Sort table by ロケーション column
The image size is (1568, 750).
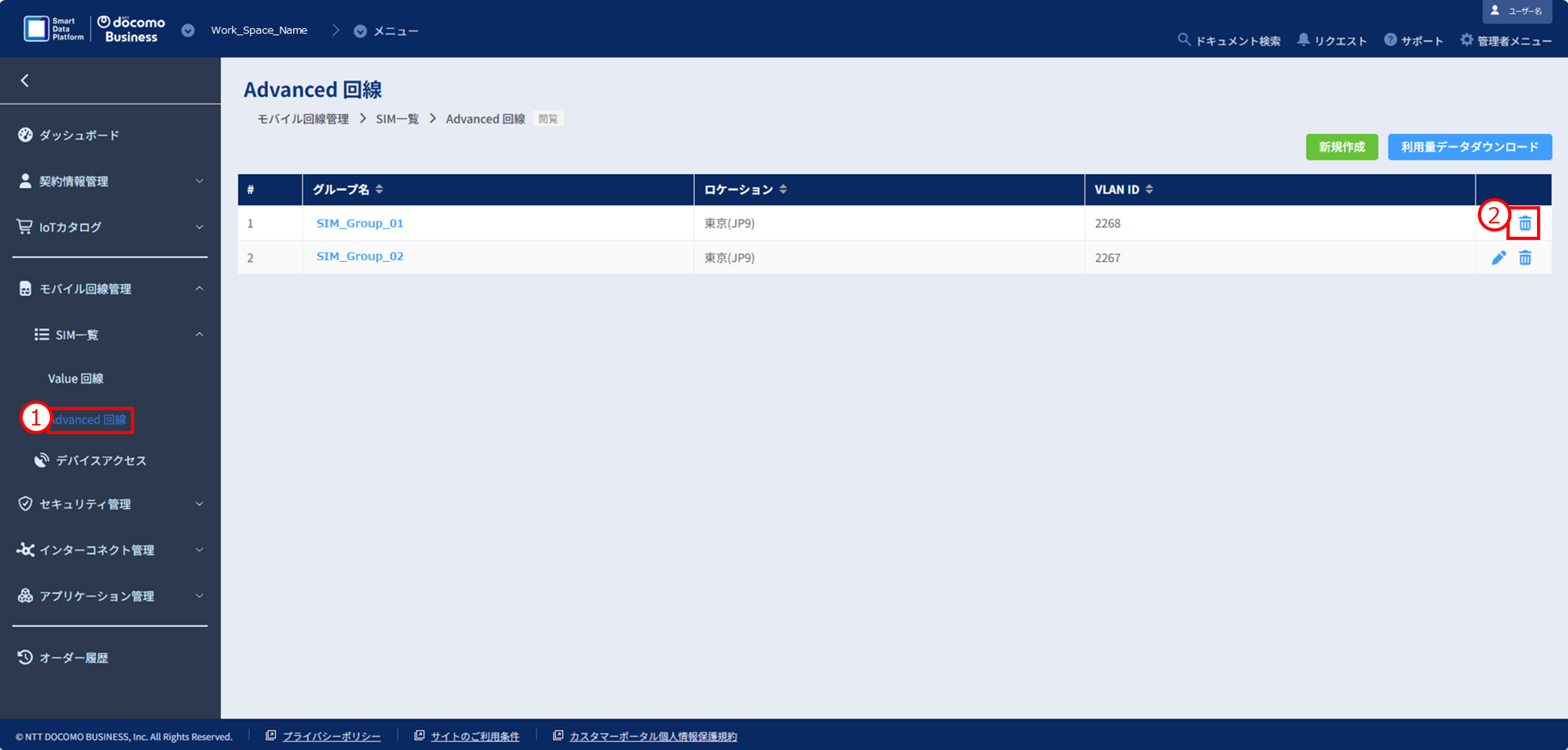click(783, 190)
